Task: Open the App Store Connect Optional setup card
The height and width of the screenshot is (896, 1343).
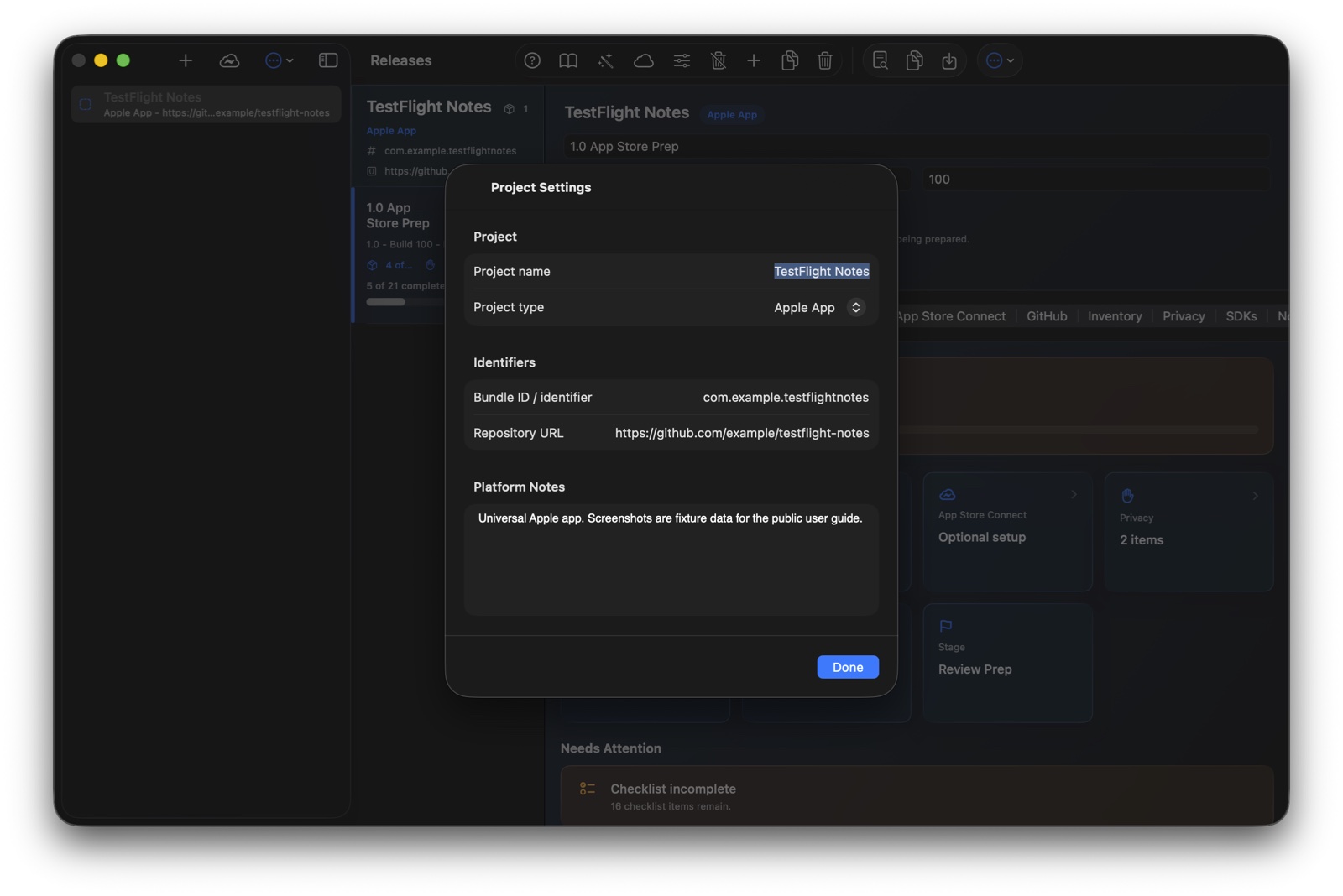Action: tap(1008, 532)
